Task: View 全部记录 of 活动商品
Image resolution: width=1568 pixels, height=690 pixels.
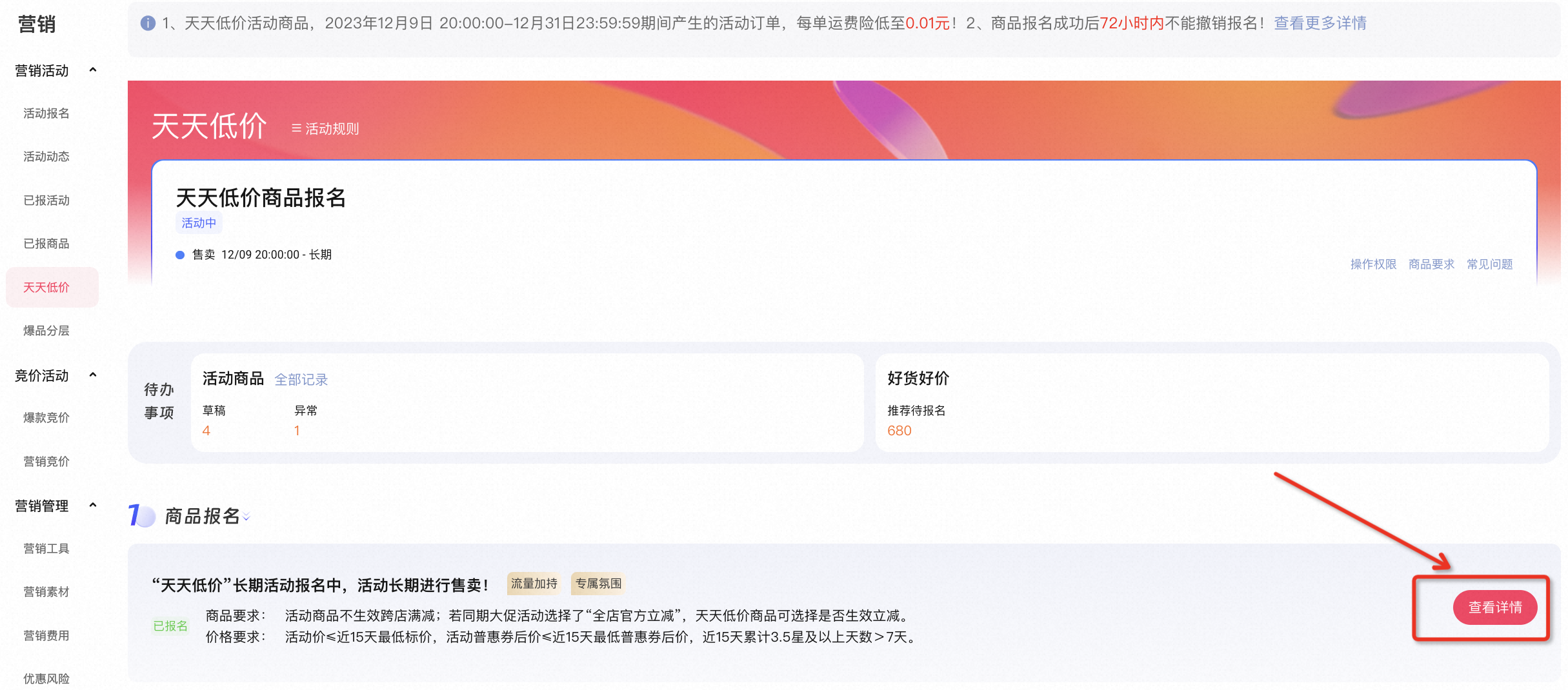Action: 301,380
